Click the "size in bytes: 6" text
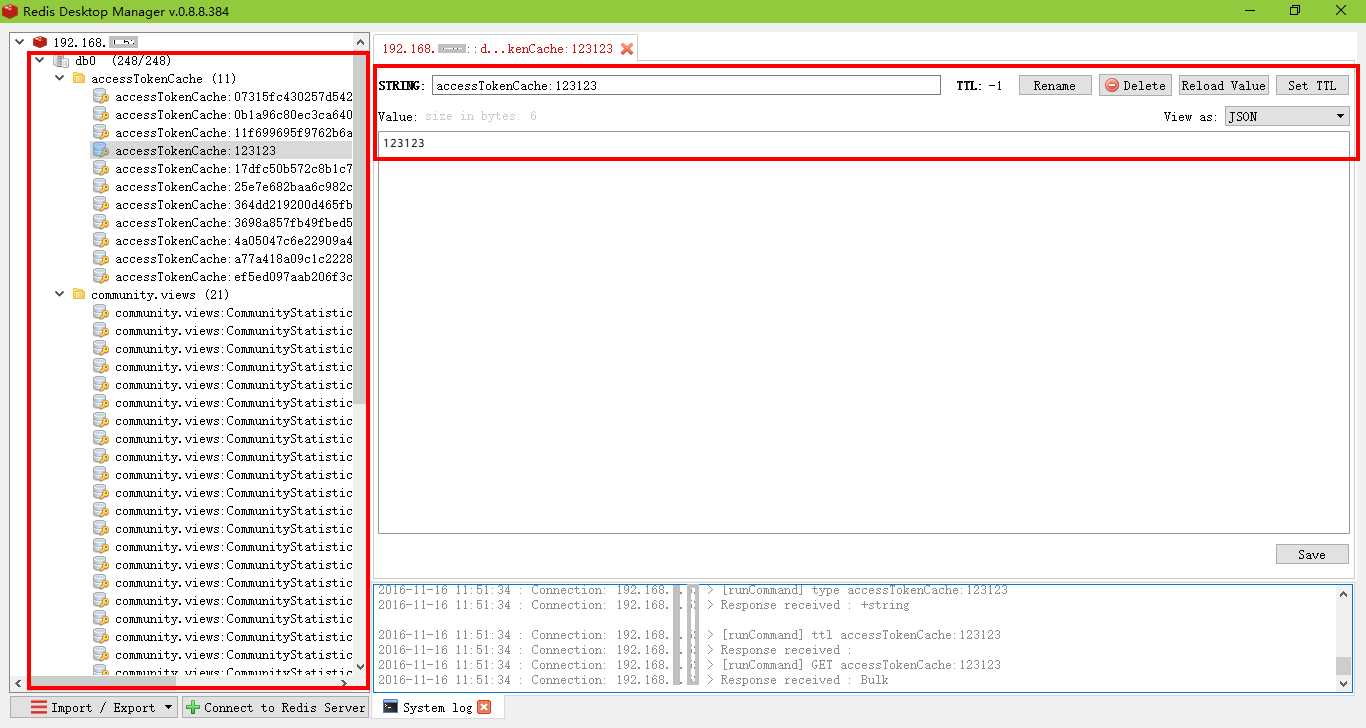Viewport: 1366px width, 728px height. click(x=481, y=116)
